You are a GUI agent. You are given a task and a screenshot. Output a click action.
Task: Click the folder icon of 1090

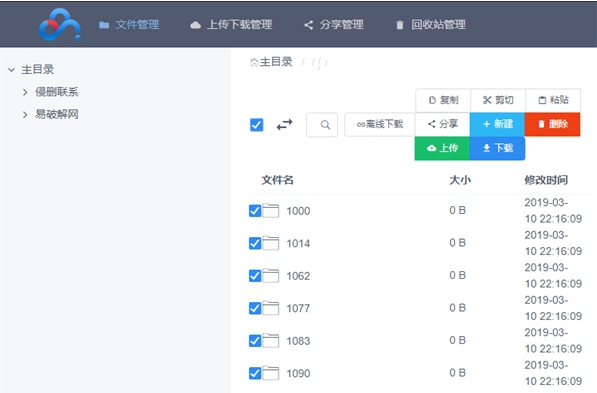271,373
